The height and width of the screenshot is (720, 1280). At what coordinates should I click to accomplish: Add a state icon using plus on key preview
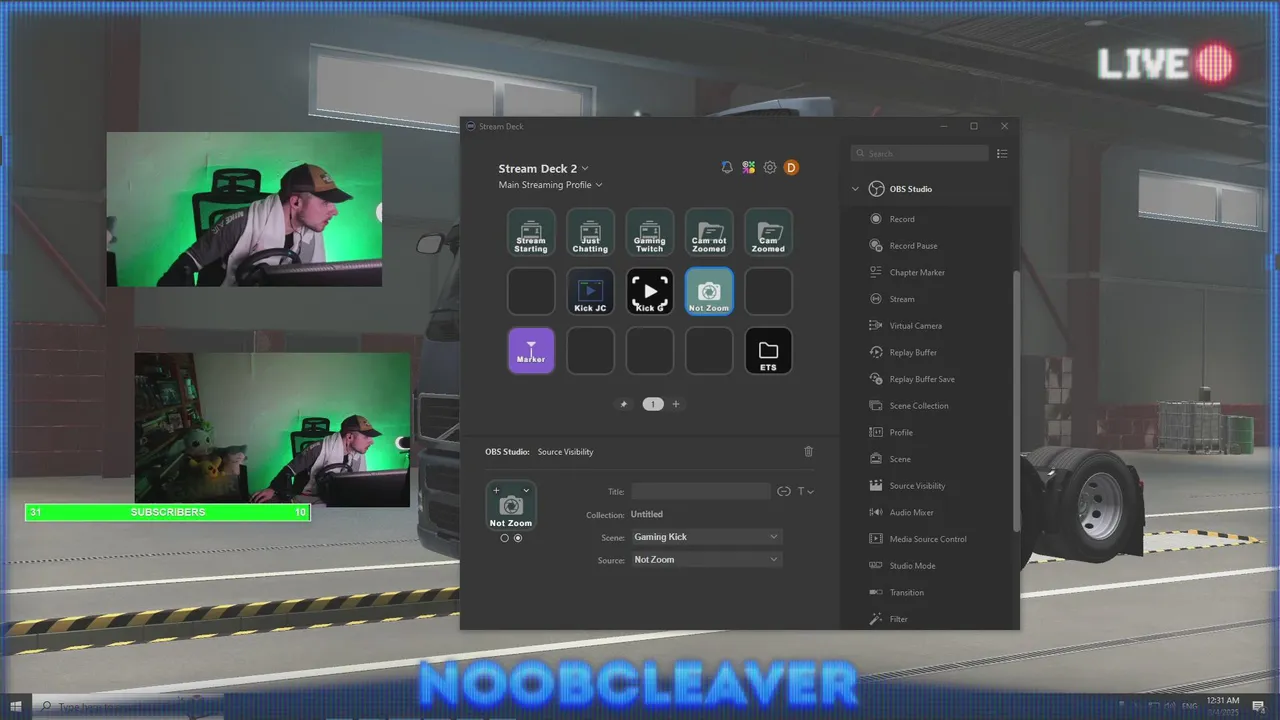coord(496,490)
